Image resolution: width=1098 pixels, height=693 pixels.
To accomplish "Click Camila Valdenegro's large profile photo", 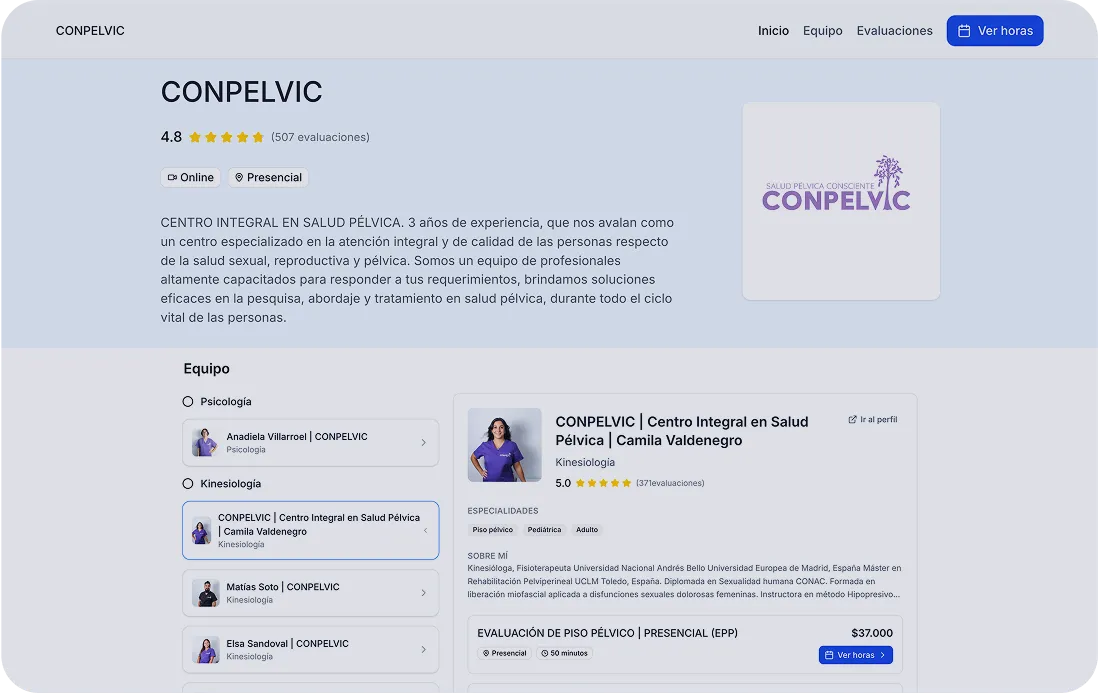I will tap(504, 445).
